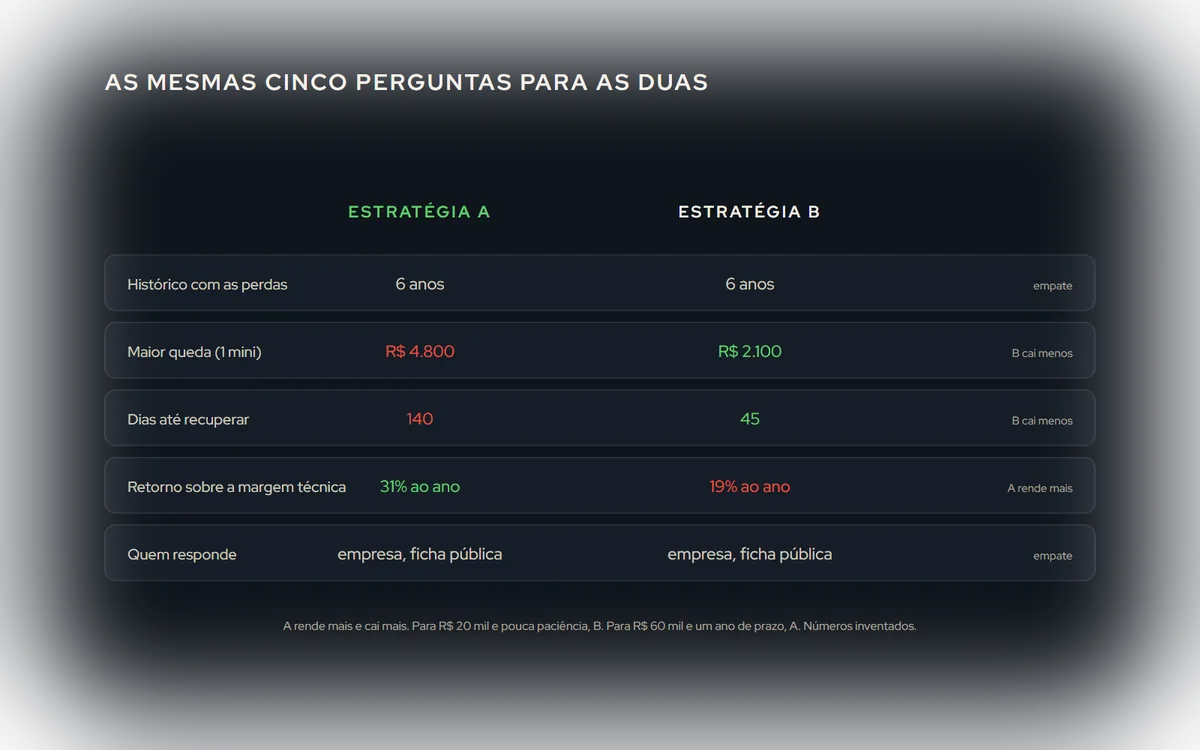1200x750 pixels.
Task: Click the Estratégia A column header
Action: pos(419,212)
